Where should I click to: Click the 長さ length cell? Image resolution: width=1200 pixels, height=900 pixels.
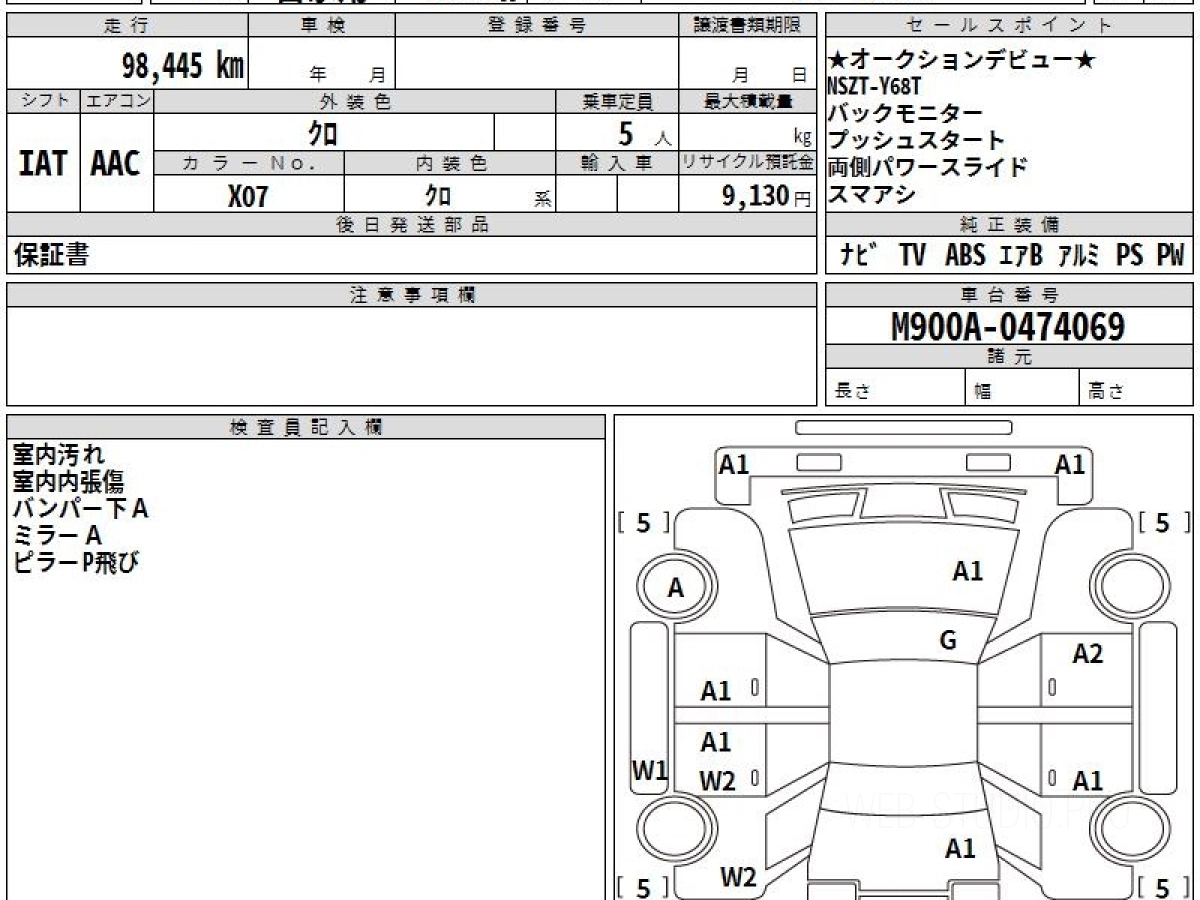896,388
